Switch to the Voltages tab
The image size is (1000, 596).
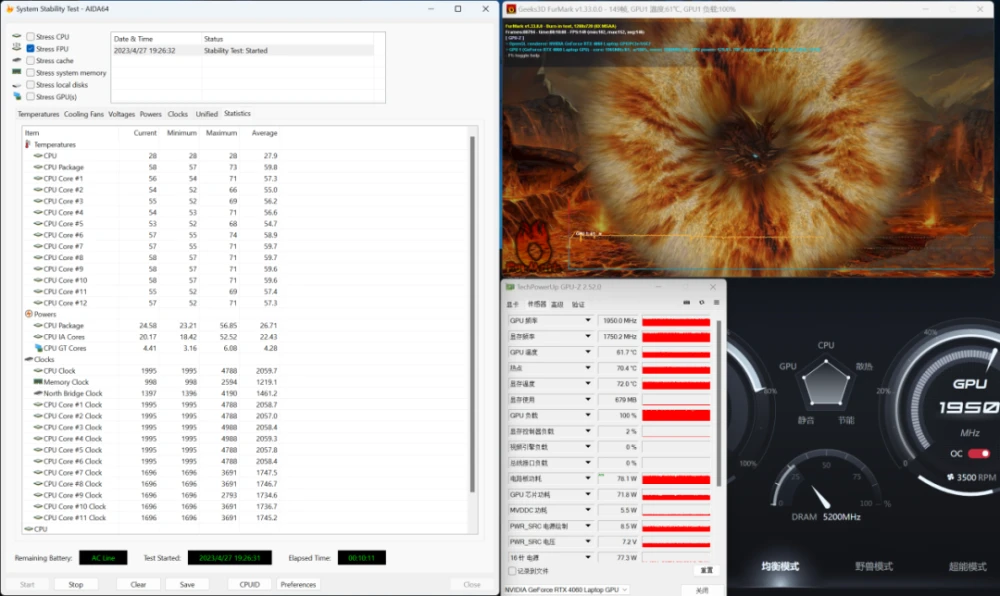[121, 114]
